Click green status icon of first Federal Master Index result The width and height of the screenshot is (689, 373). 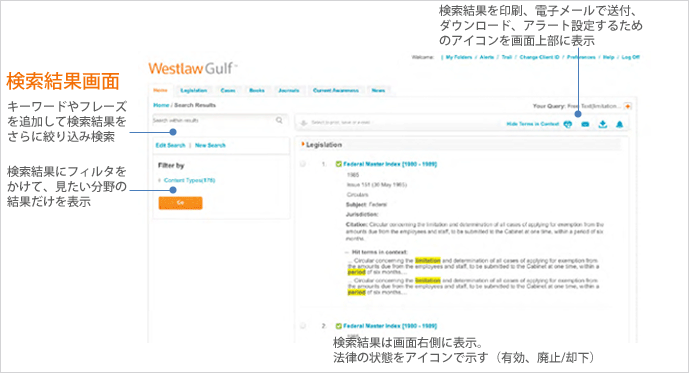(339, 164)
